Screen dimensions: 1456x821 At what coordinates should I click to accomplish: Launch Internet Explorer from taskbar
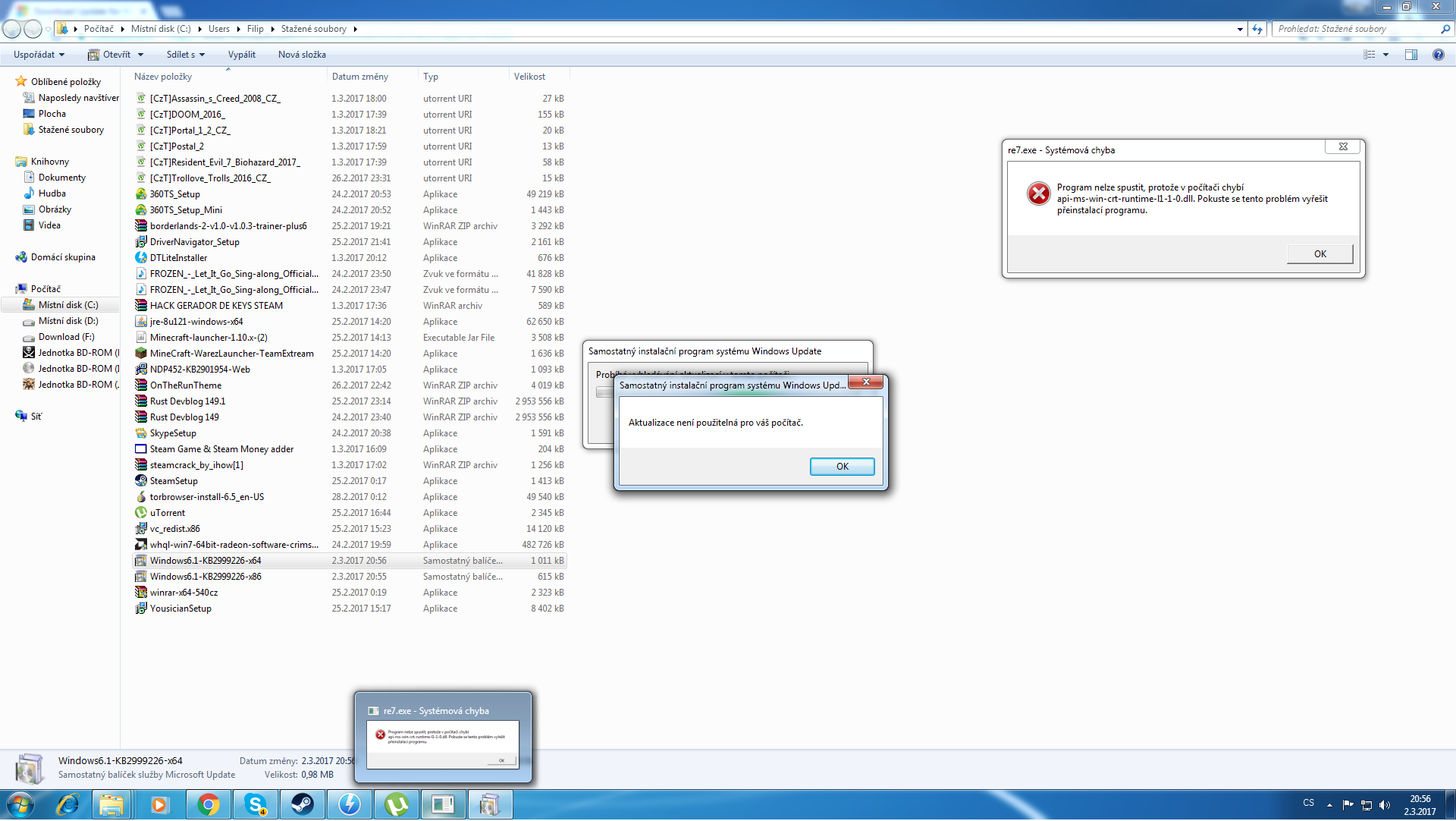pos(67,804)
